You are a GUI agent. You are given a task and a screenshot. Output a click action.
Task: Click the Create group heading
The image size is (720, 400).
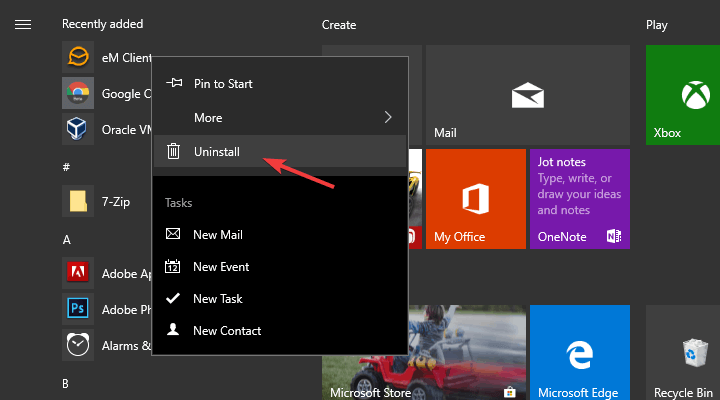(339, 25)
